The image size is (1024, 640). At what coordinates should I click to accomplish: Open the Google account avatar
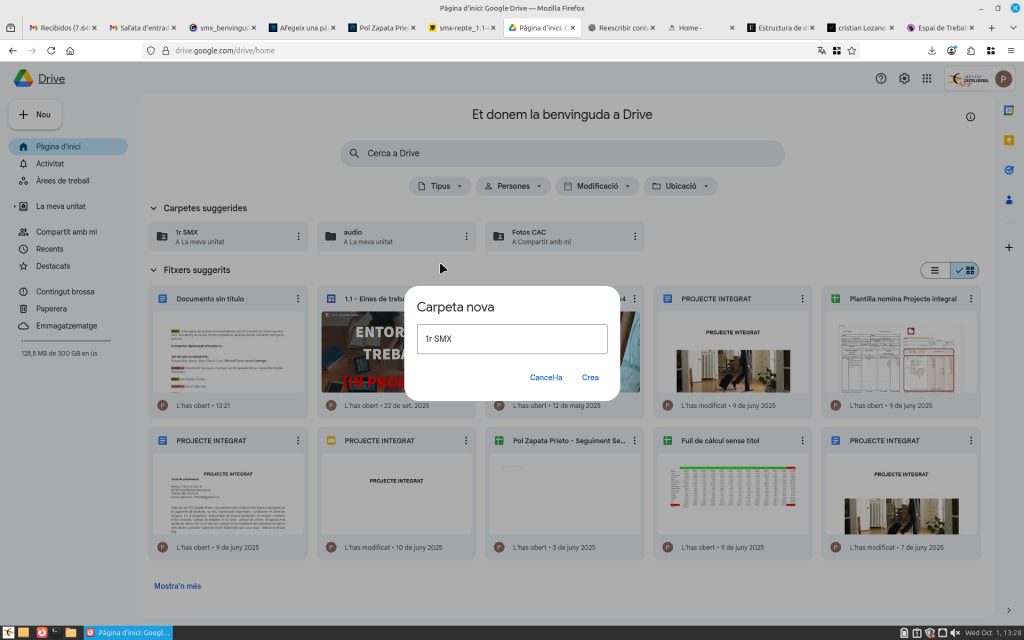click(x=1003, y=79)
